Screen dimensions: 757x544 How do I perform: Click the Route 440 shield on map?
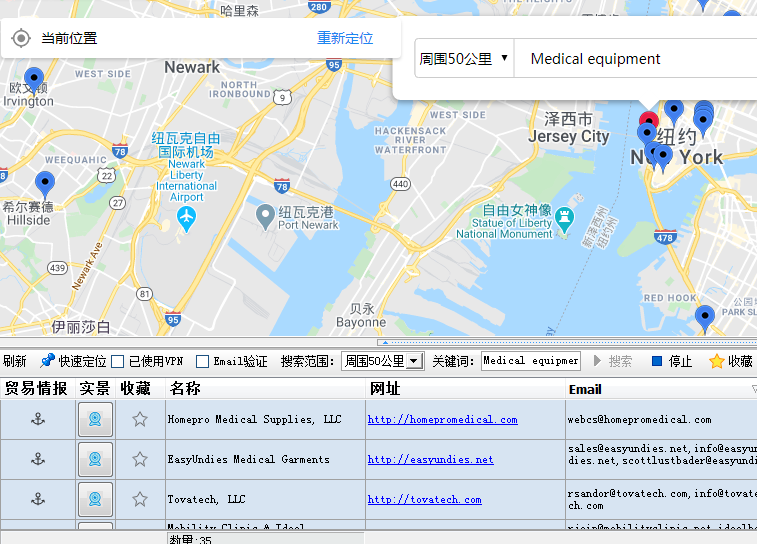tap(400, 184)
